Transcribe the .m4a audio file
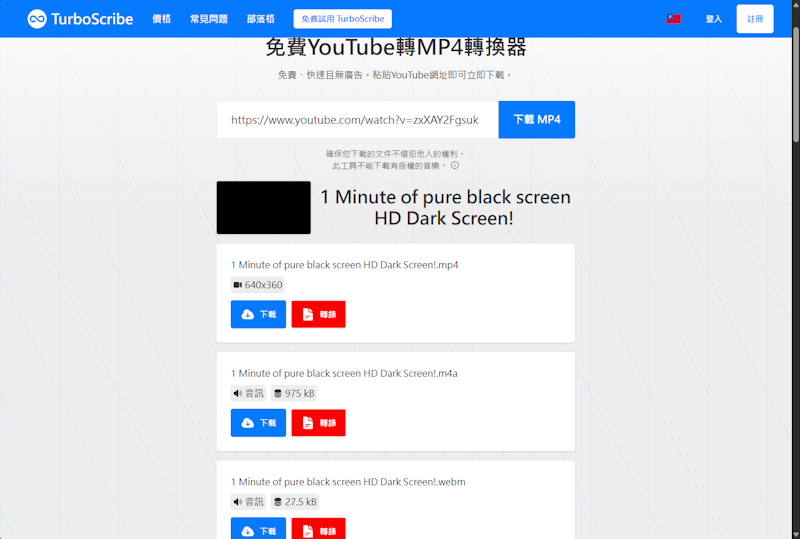 (x=318, y=423)
